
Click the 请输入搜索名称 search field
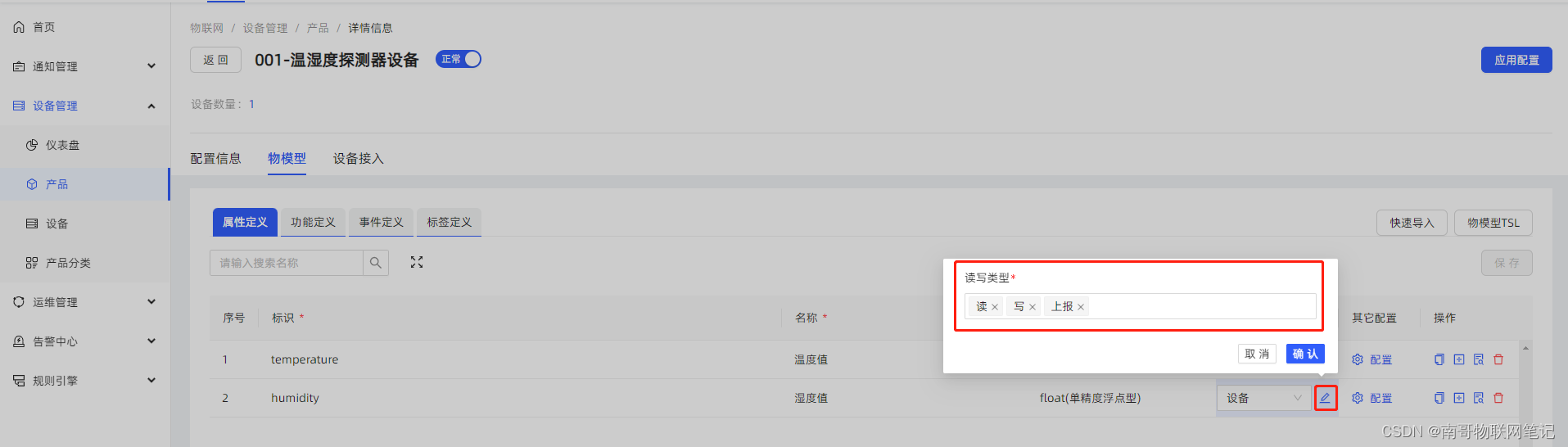(x=287, y=263)
